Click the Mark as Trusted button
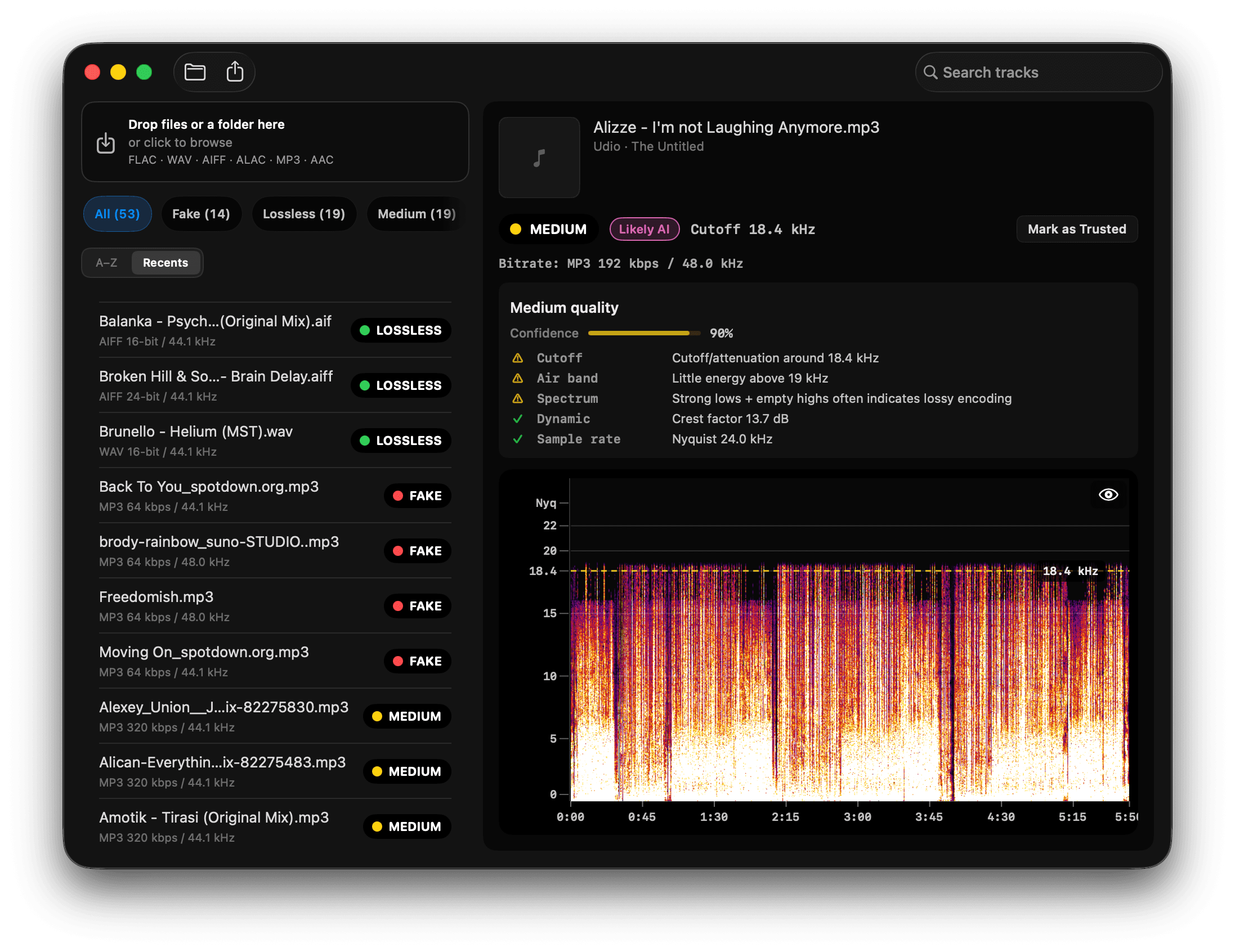Viewport: 1235px width, 952px height. [1077, 229]
